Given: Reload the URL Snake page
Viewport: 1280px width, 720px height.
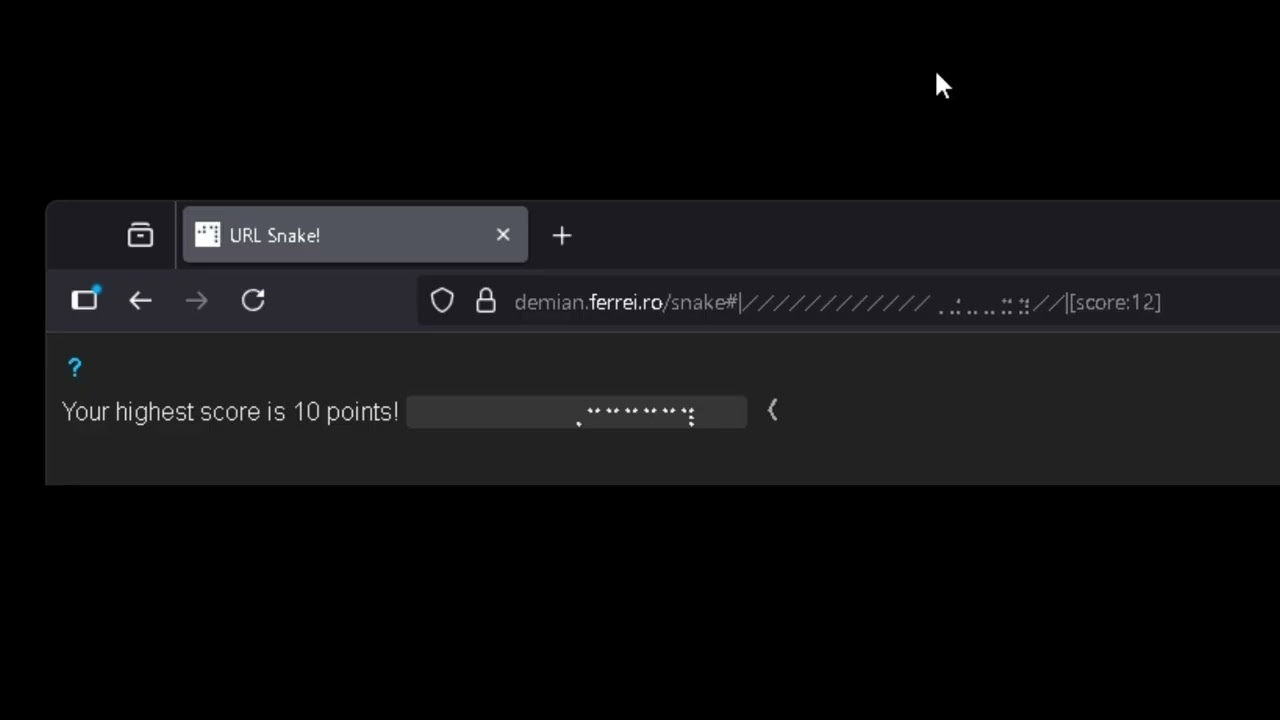Looking at the screenshot, I should (253, 300).
